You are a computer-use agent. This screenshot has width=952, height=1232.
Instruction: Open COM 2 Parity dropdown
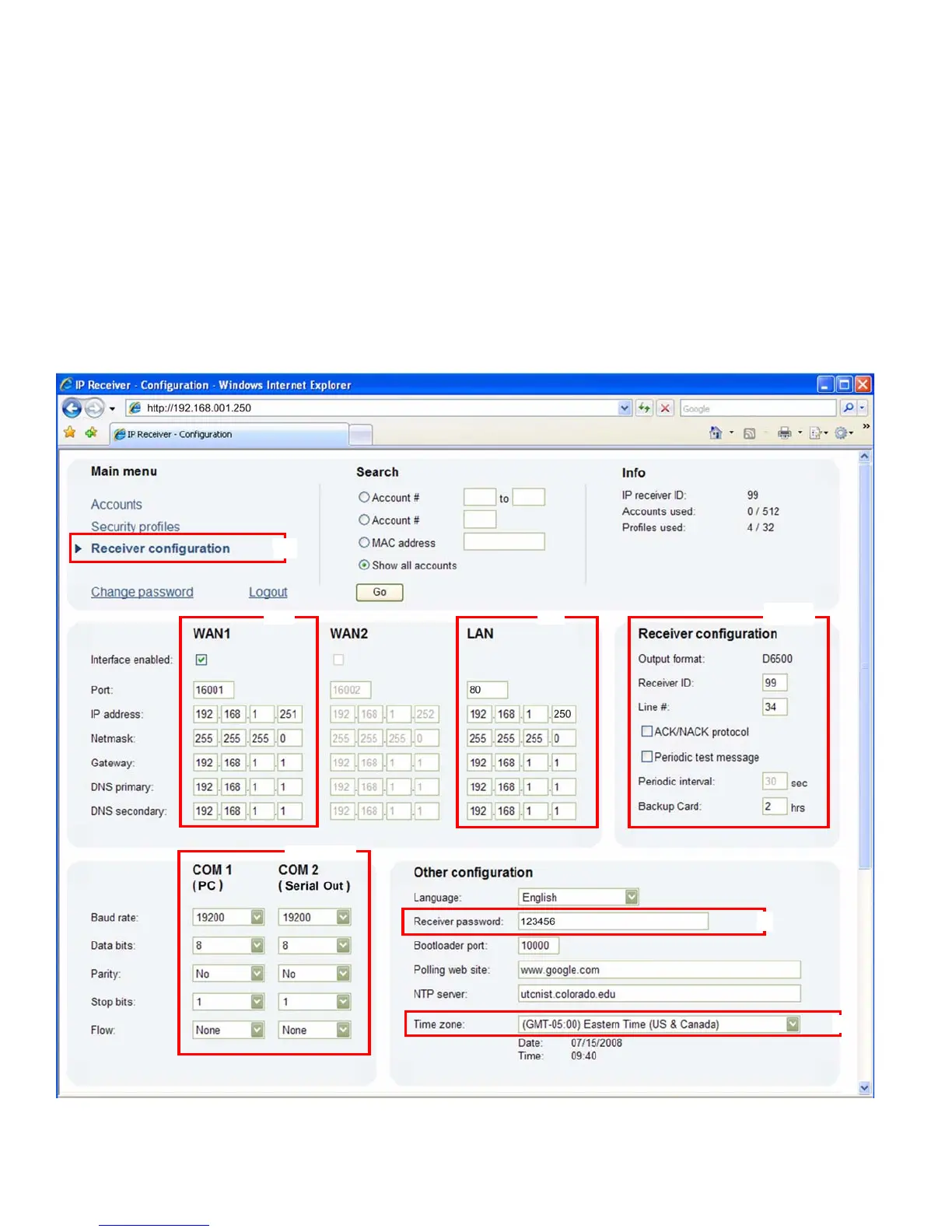pos(315,974)
